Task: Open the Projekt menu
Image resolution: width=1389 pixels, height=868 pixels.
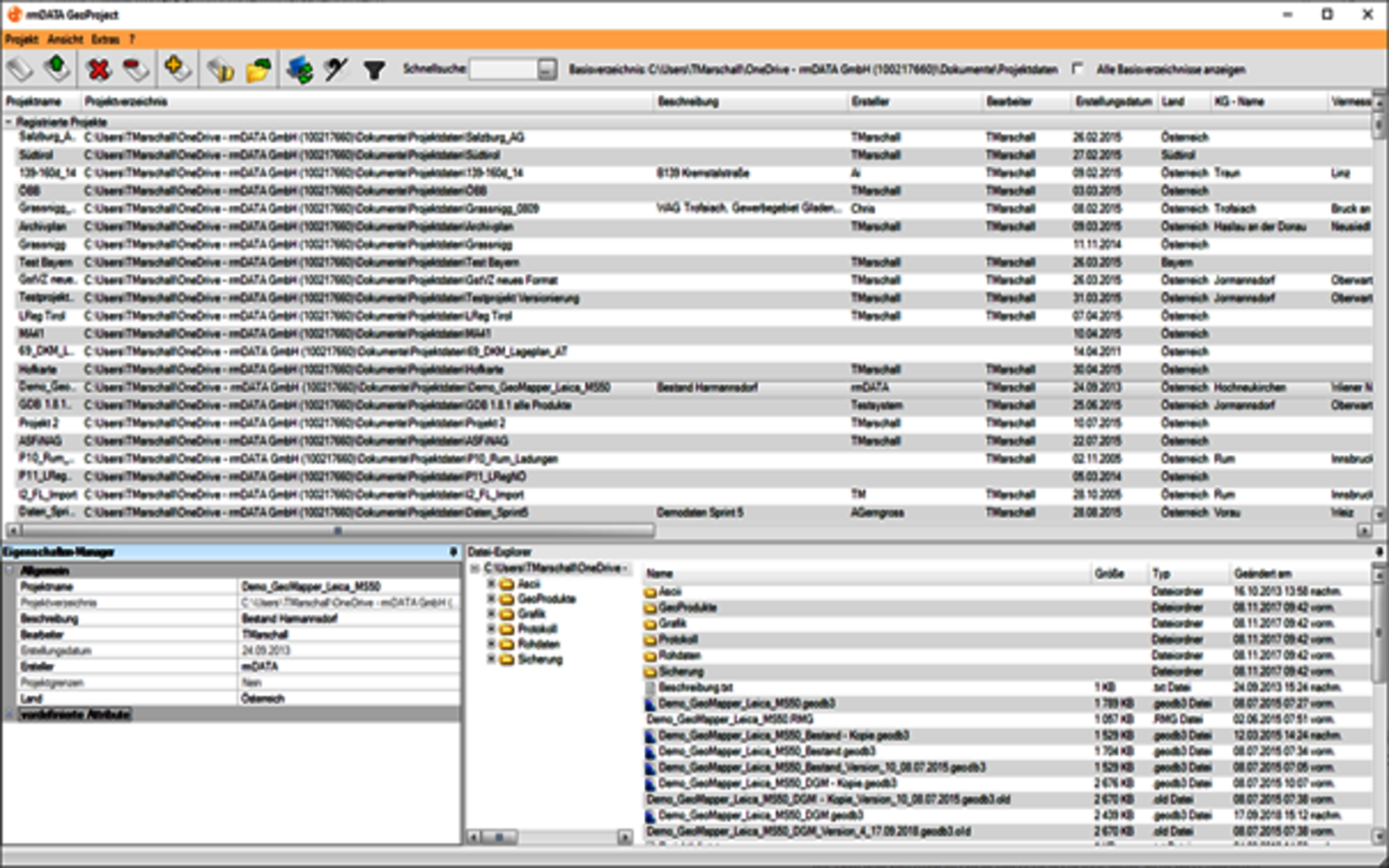Action: [x=22, y=39]
